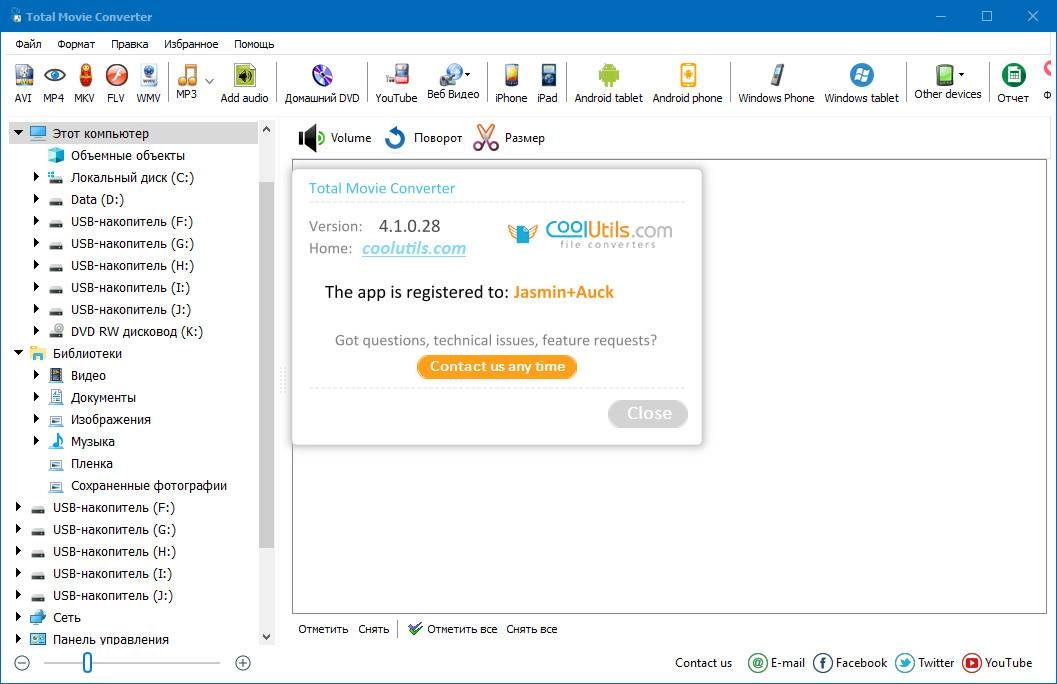Collapse the Этот компьютер node
The width and height of the screenshot is (1057, 684).
[19, 133]
